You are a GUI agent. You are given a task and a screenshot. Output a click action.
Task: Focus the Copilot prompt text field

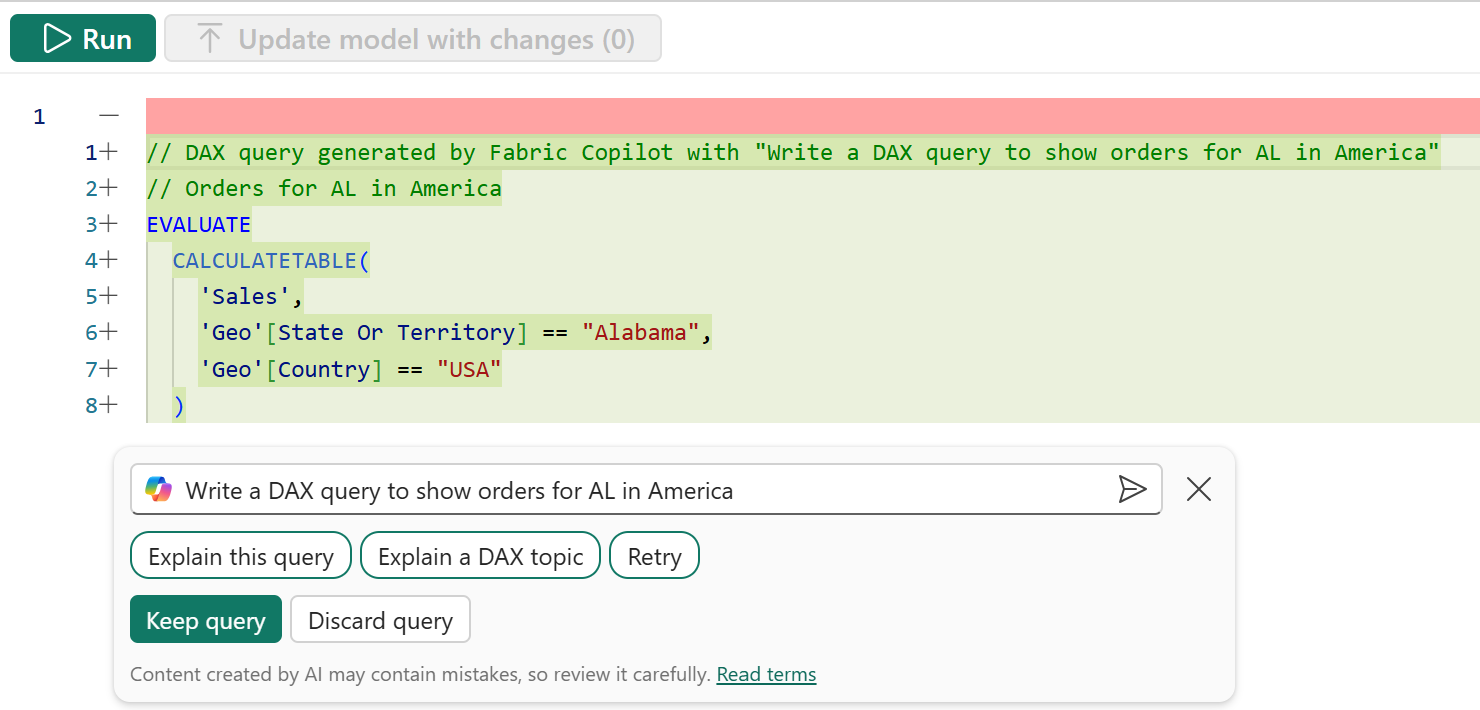pos(640,490)
